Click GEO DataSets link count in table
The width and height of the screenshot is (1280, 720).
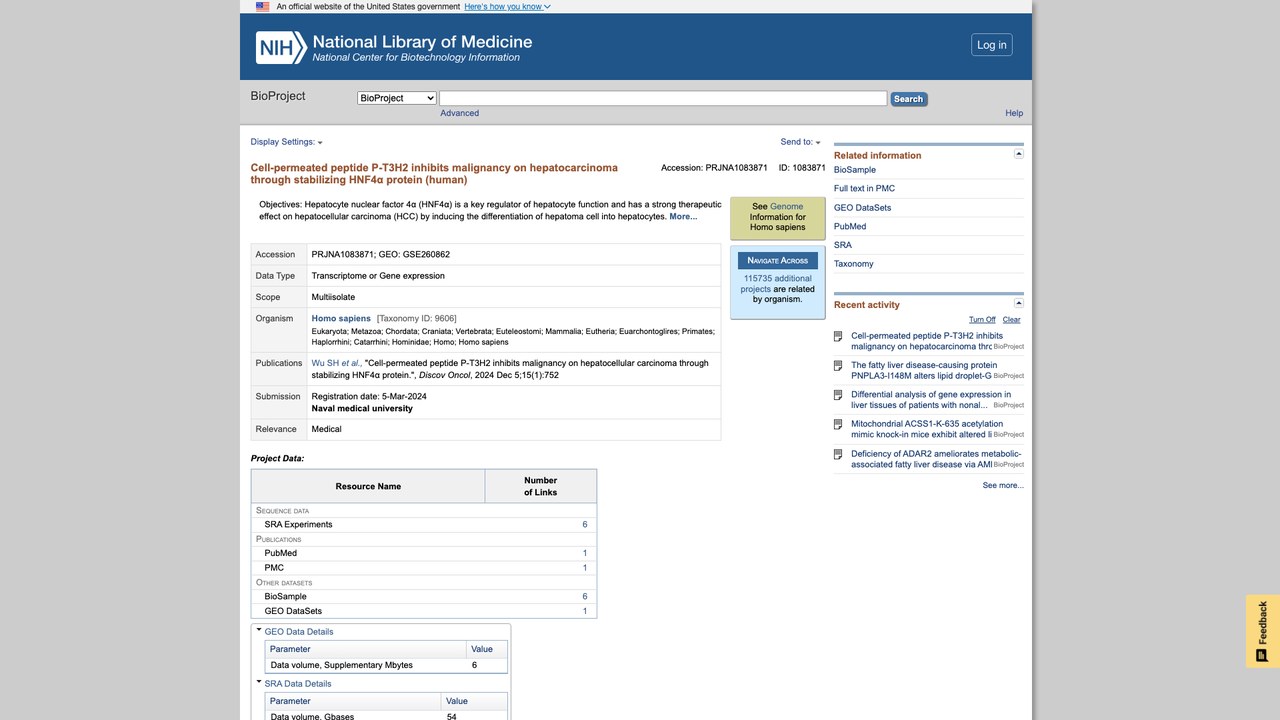[585, 611]
